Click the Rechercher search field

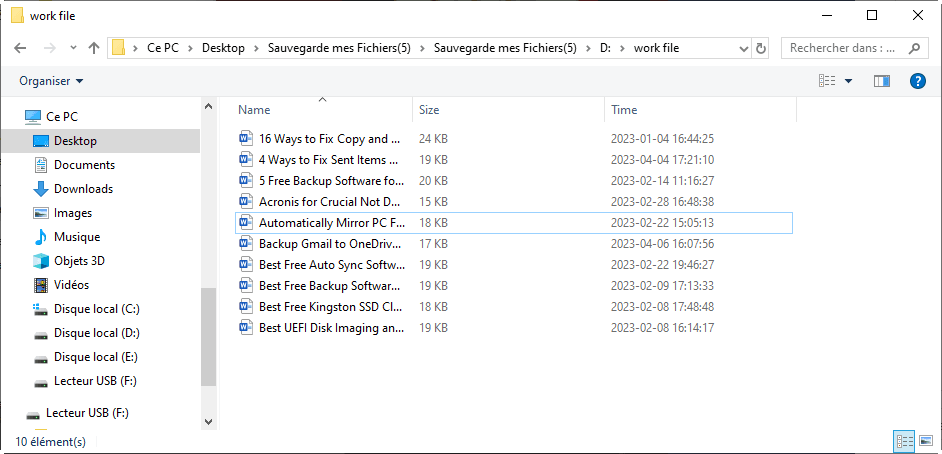click(x=845, y=48)
